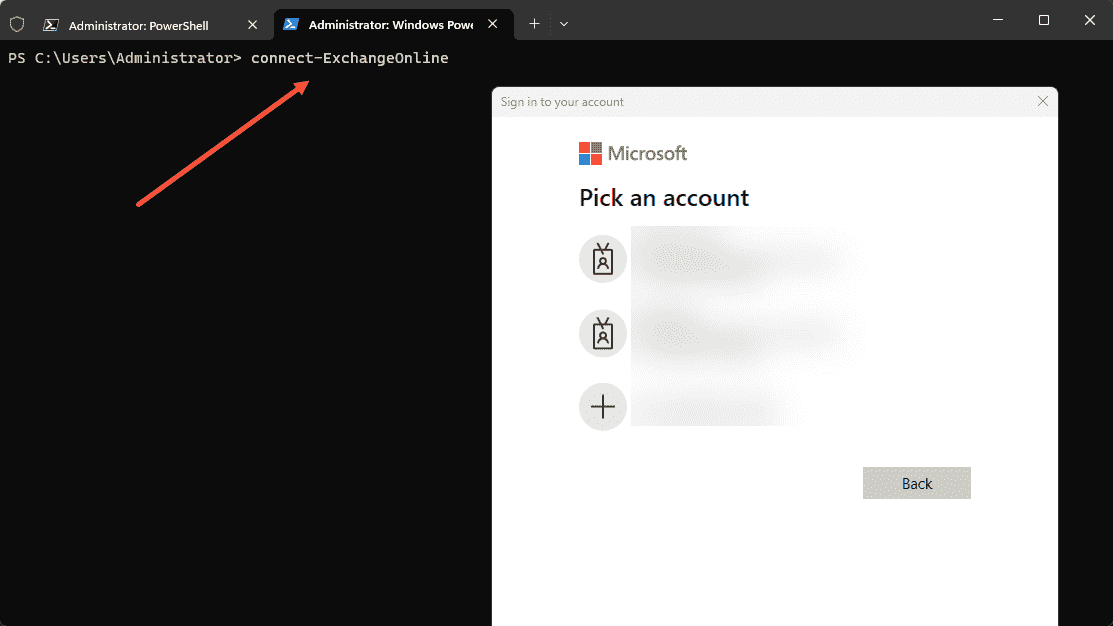Close the Sign in to your account dialog

1042,101
